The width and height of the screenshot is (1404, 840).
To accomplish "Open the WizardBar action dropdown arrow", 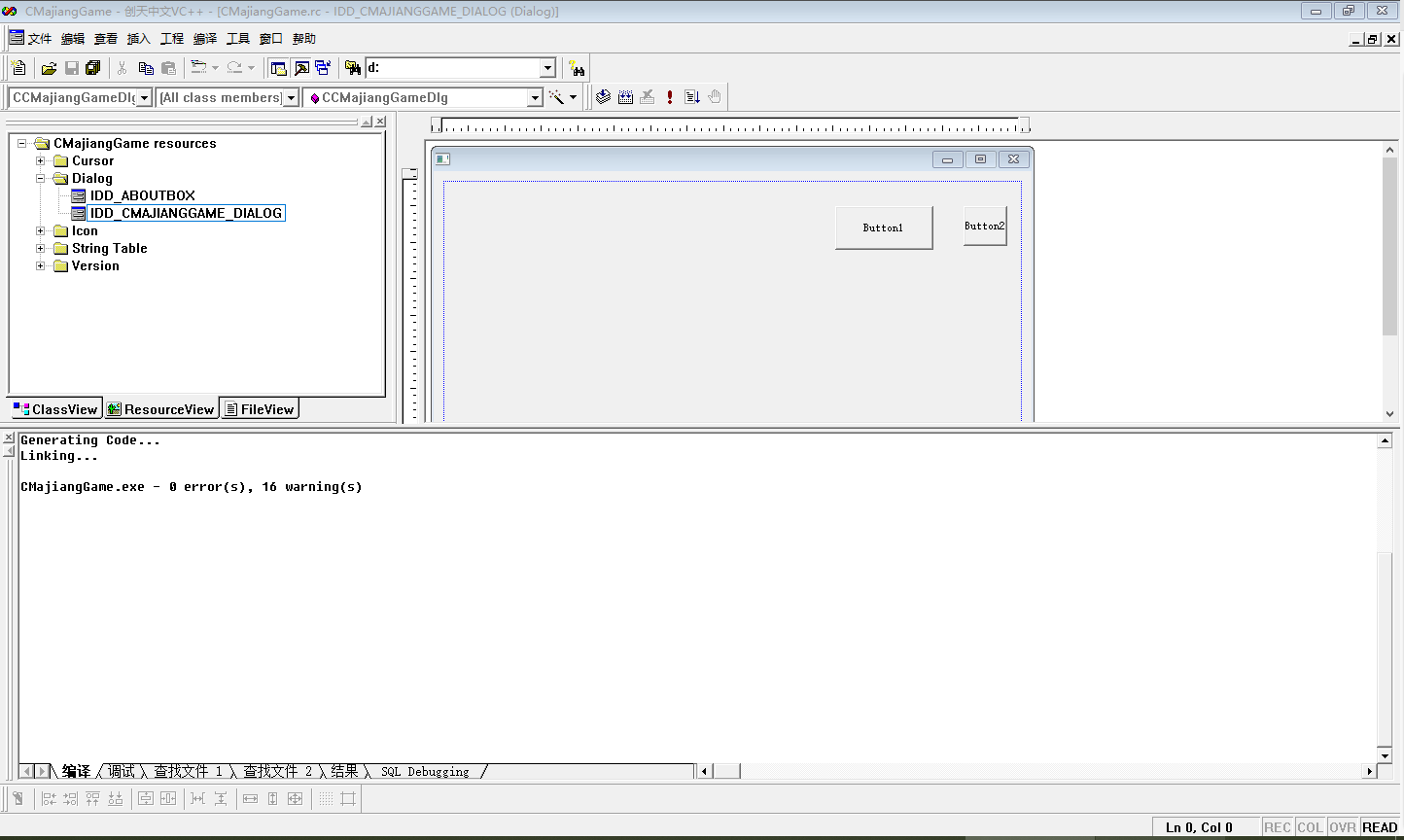I will (574, 97).
